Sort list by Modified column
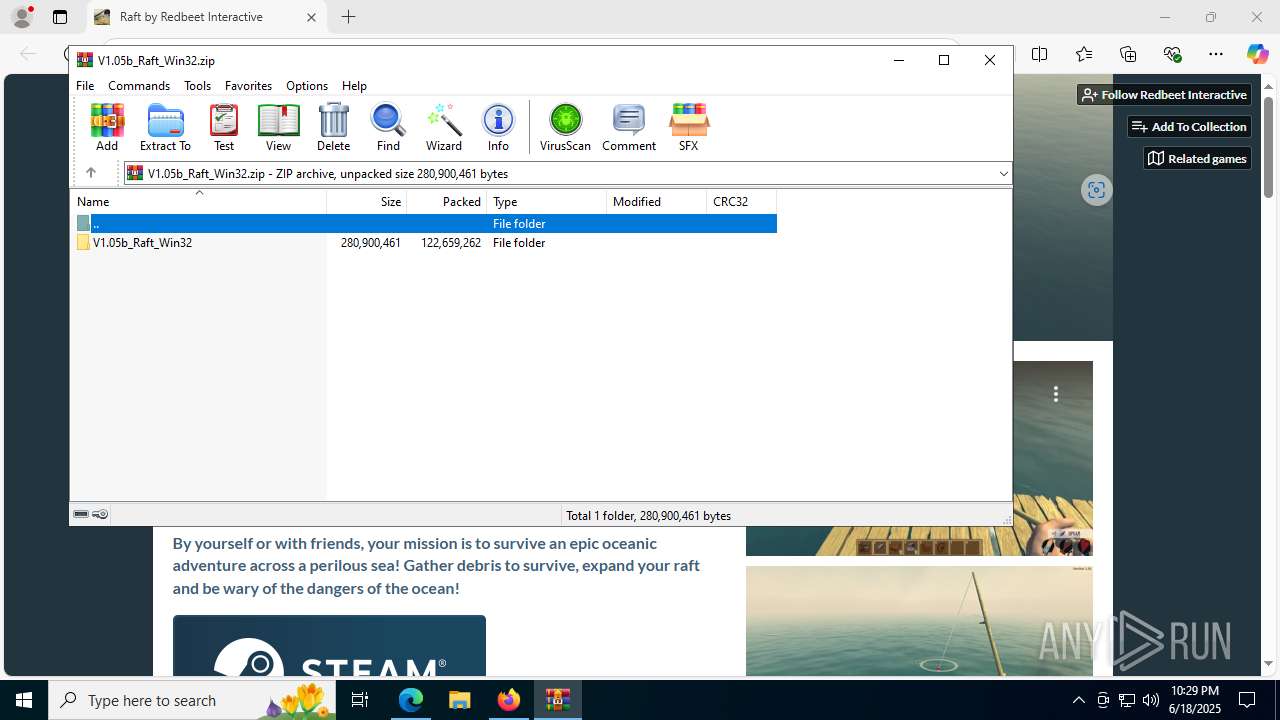The height and width of the screenshot is (720, 1280). tap(657, 202)
